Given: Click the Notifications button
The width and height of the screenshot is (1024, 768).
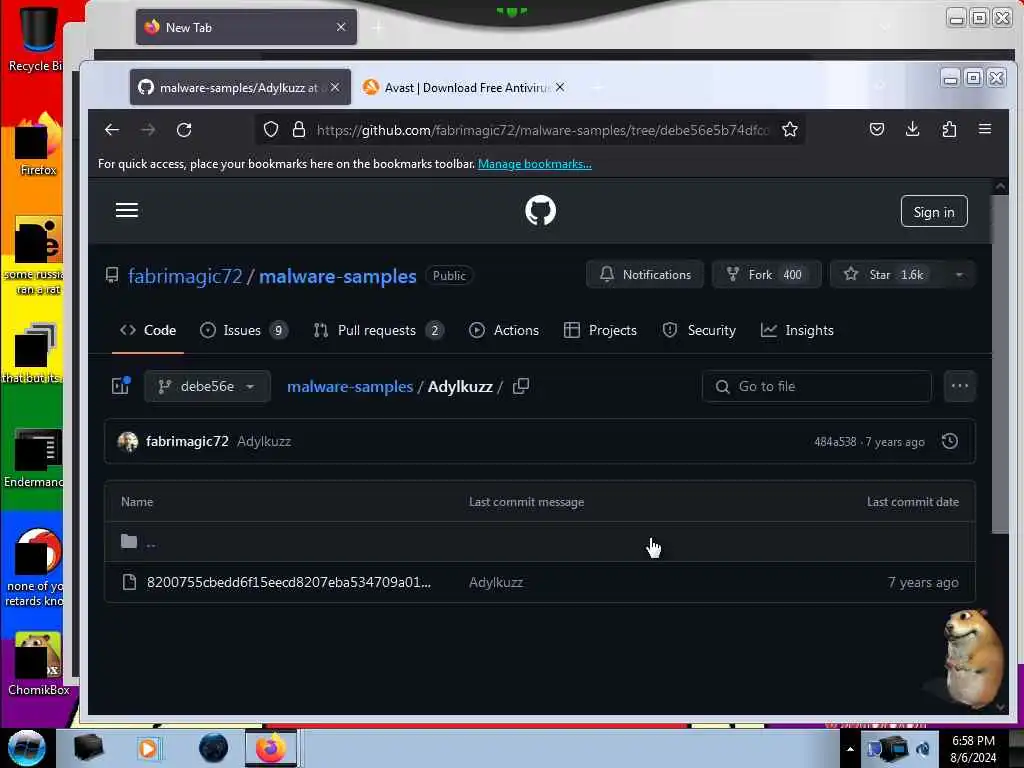Looking at the screenshot, I should (x=645, y=275).
